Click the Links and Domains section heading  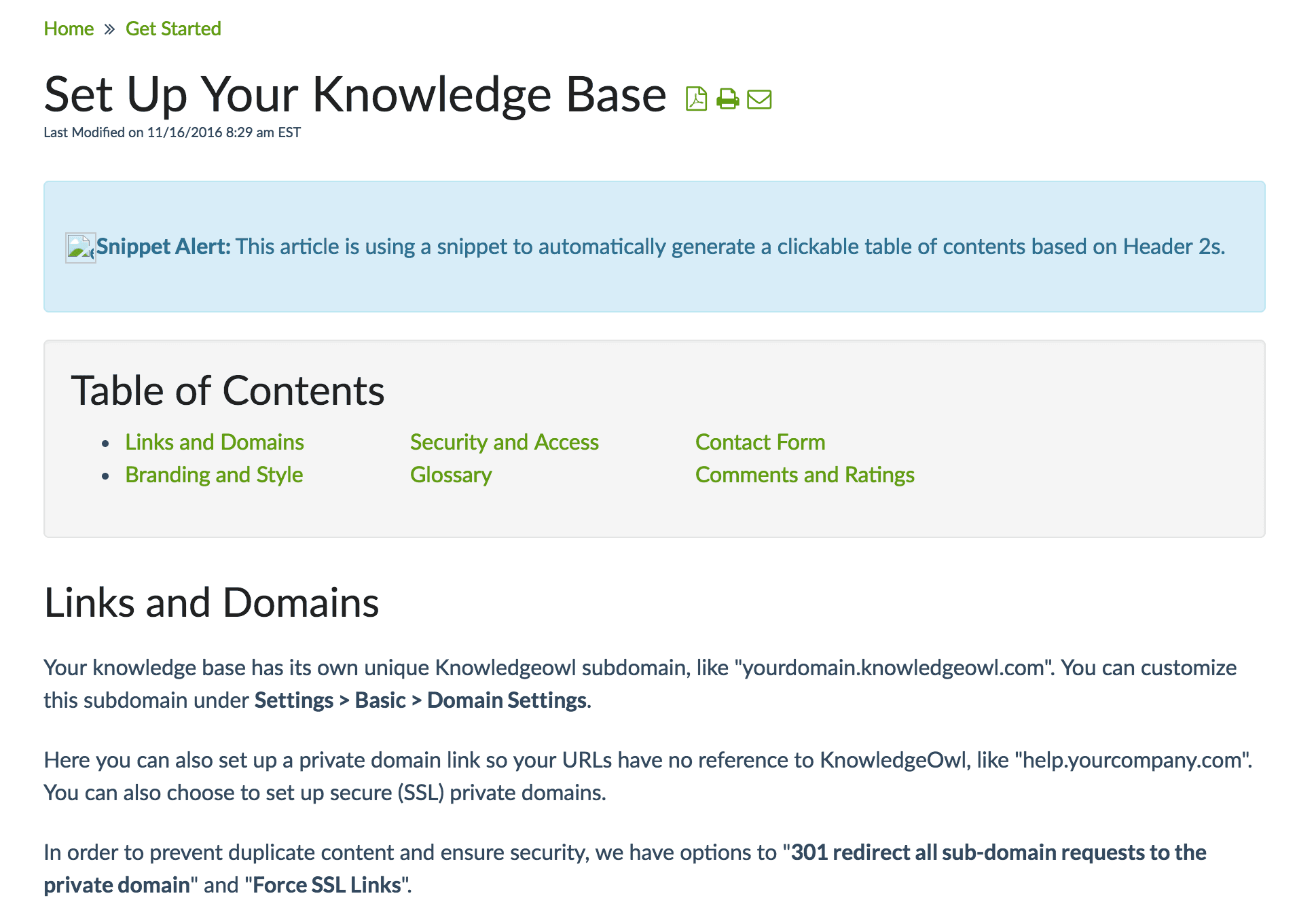(x=211, y=603)
